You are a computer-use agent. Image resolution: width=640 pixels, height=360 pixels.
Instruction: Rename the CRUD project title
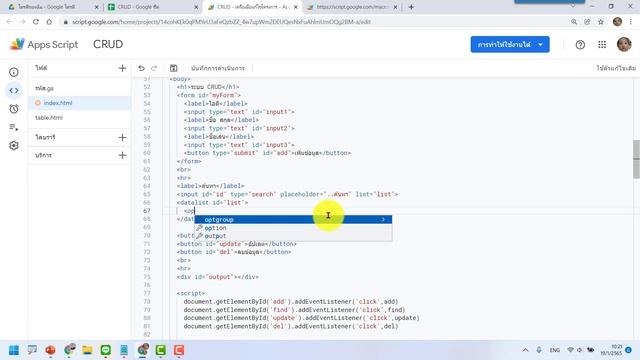108,44
